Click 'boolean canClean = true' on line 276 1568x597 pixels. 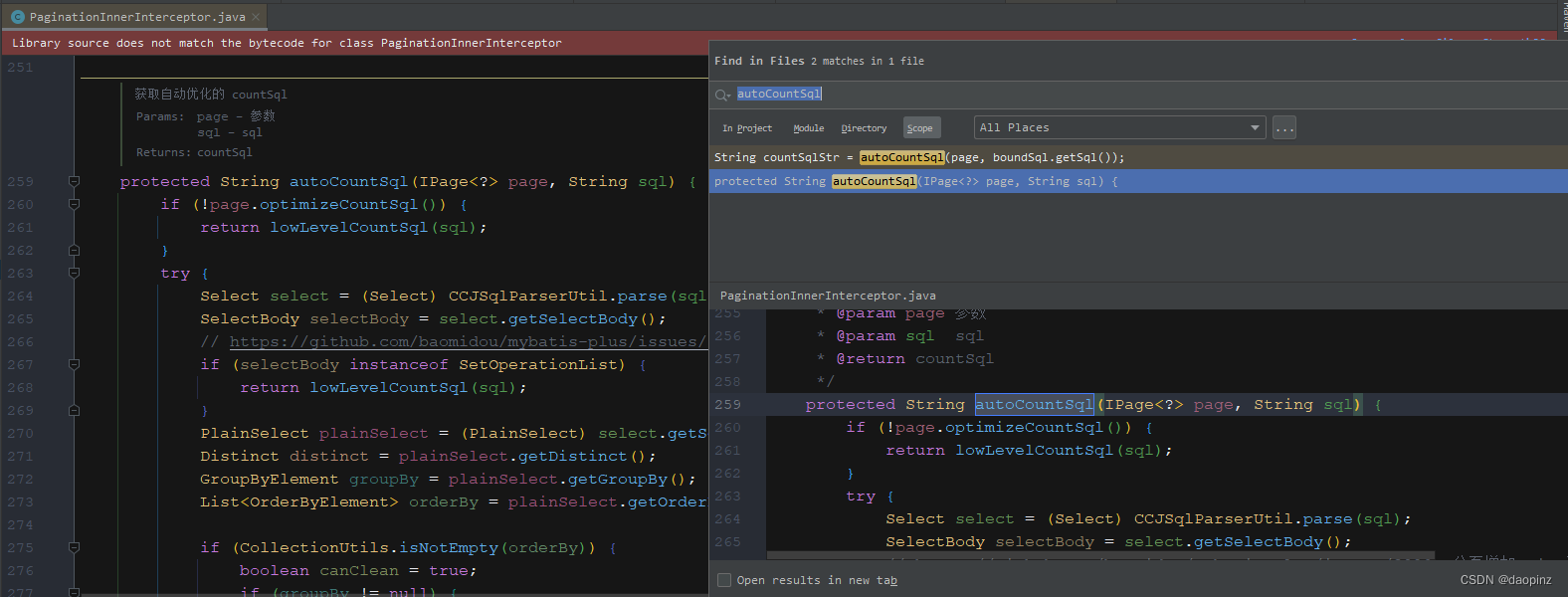353,570
